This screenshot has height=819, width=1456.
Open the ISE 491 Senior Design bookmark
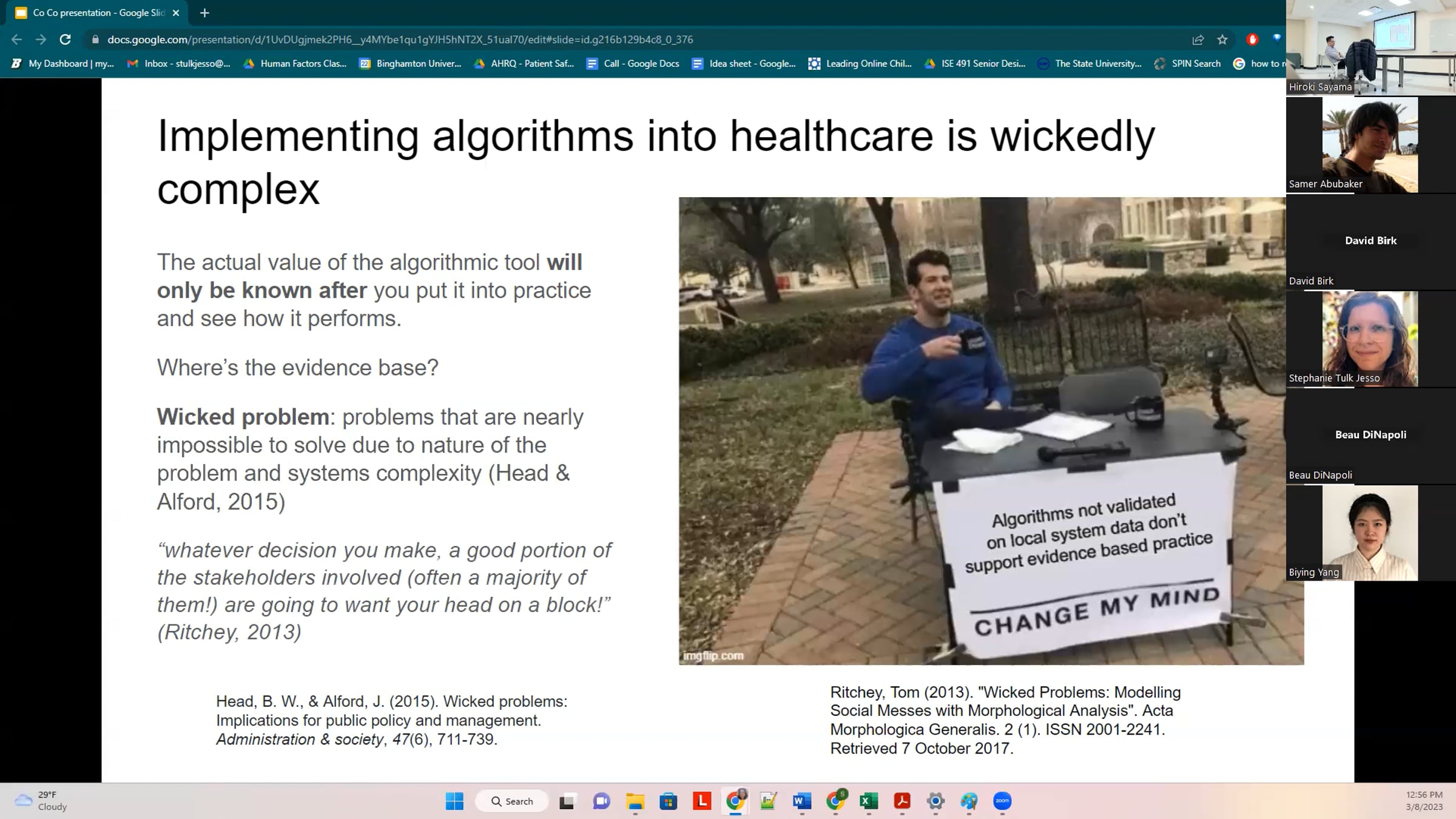pyautogui.click(x=975, y=64)
